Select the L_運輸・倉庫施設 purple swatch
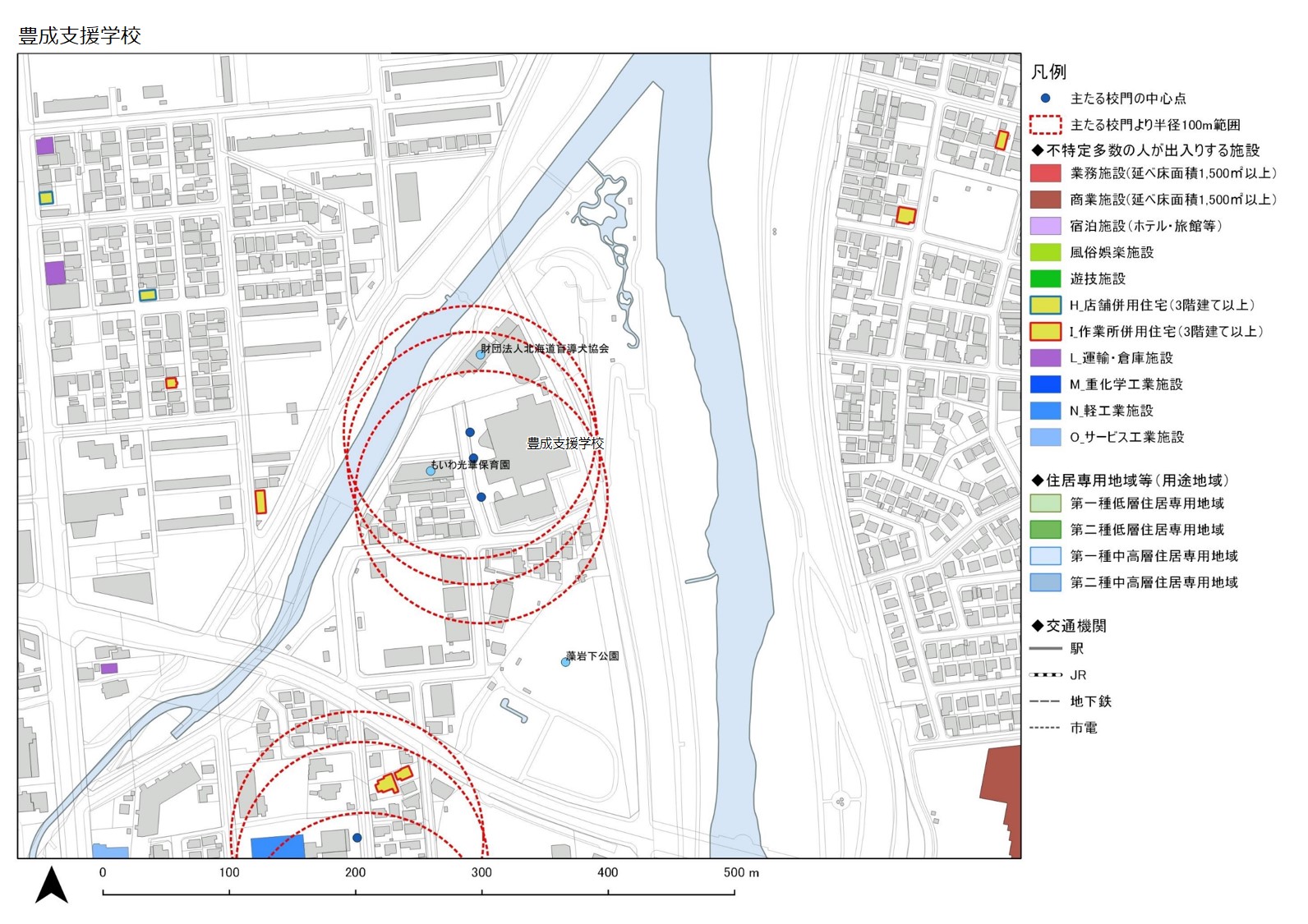The width and height of the screenshot is (1308, 924). (x=1045, y=357)
